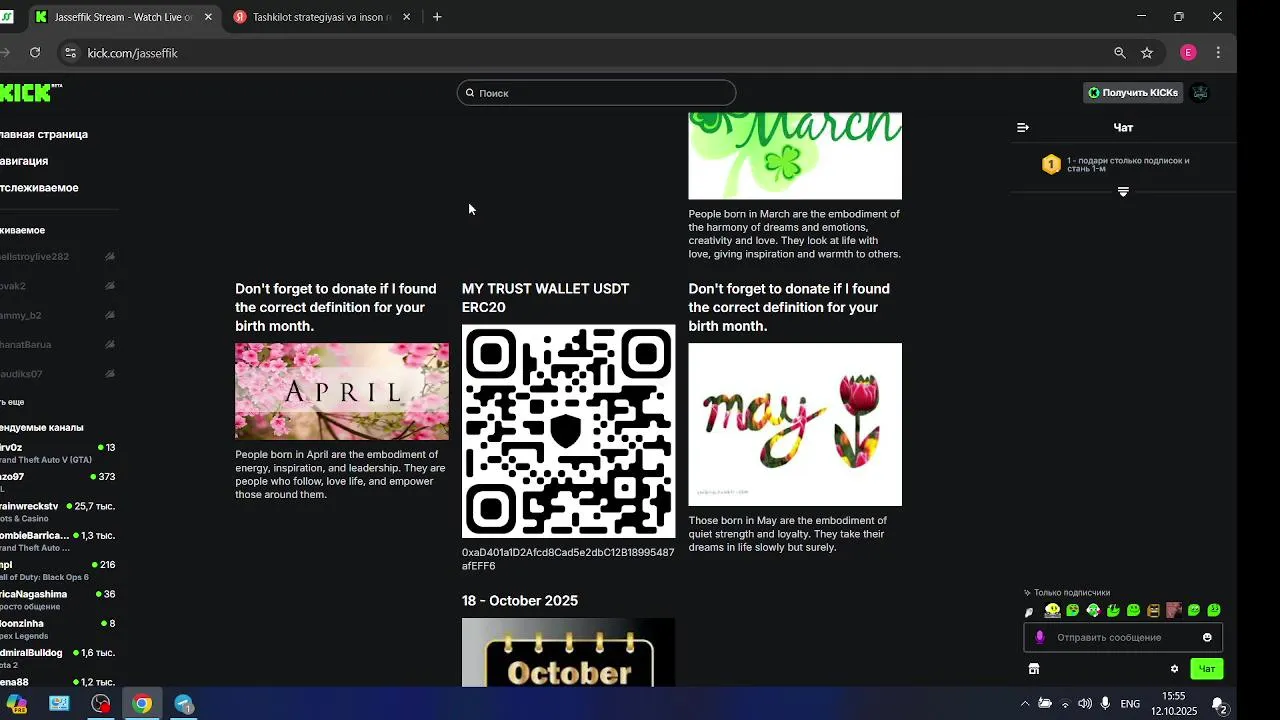The width and height of the screenshot is (1280, 720).
Task: Click the offline icon next to hanatBarua
Action: [110, 344]
